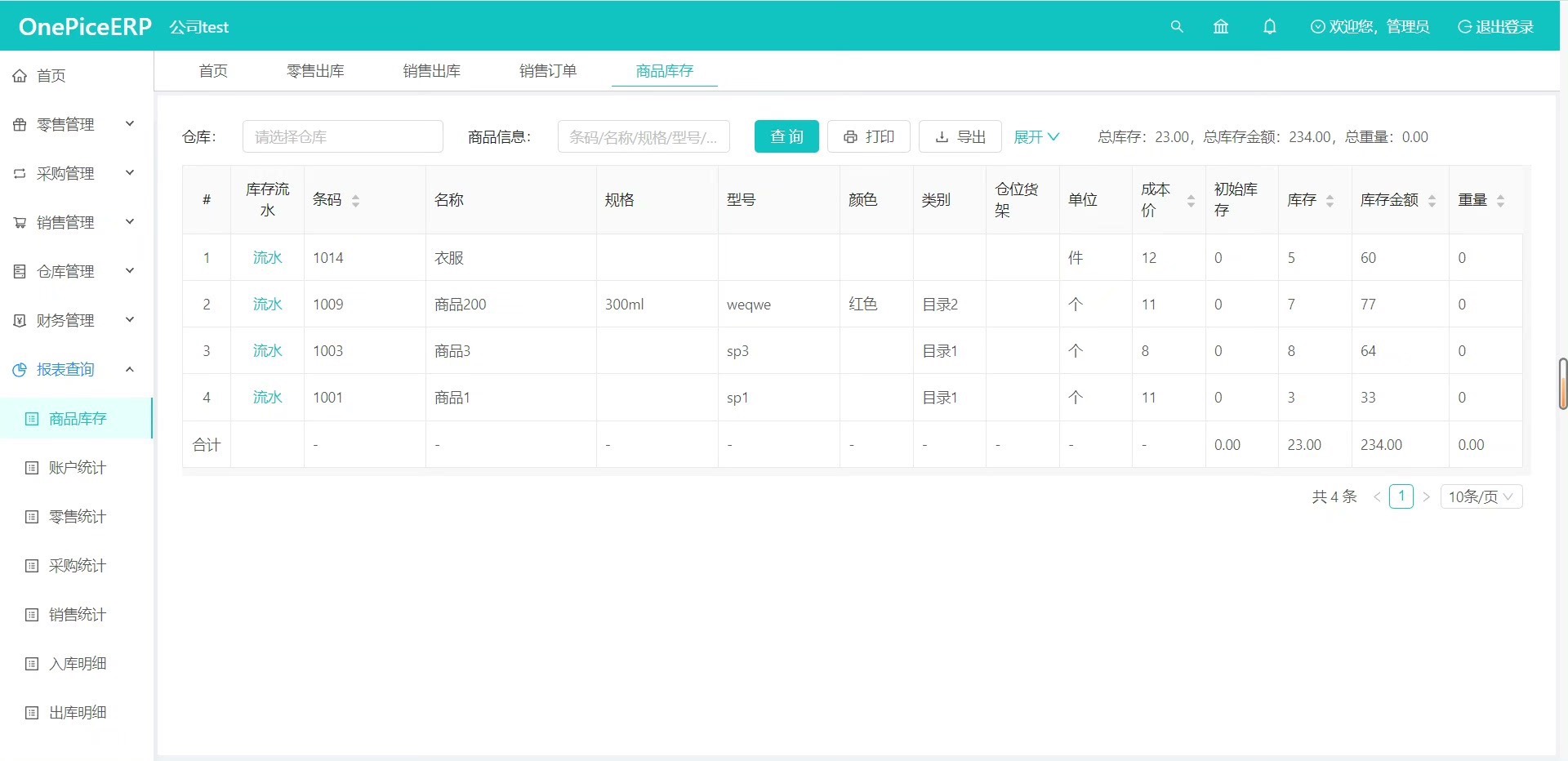Screen dimensions: 1568x761
Task: Click the 零售管理 gift icon in sidebar
Action: [x=20, y=125]
